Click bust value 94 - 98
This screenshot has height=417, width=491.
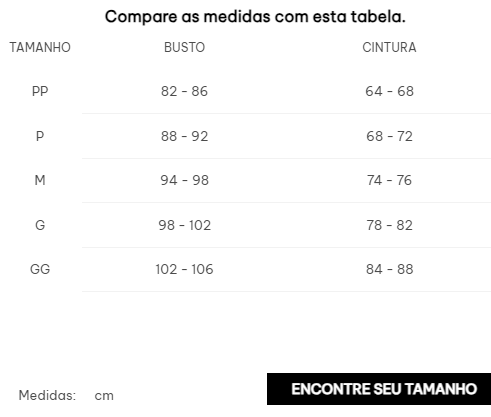point(184,180)
